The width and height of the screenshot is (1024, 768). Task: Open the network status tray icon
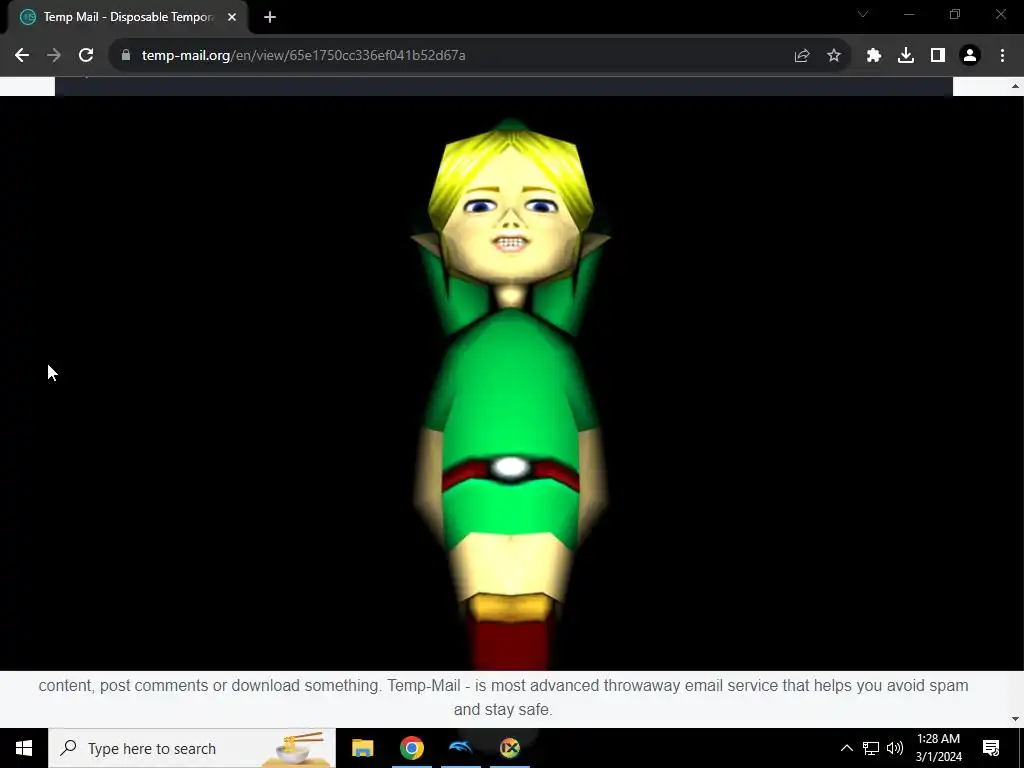click(x=871, y=748)
